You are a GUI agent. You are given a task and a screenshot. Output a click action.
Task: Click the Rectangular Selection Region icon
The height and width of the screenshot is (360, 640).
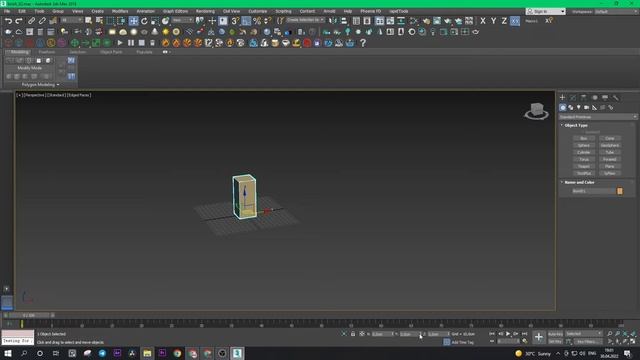[110, 21]
